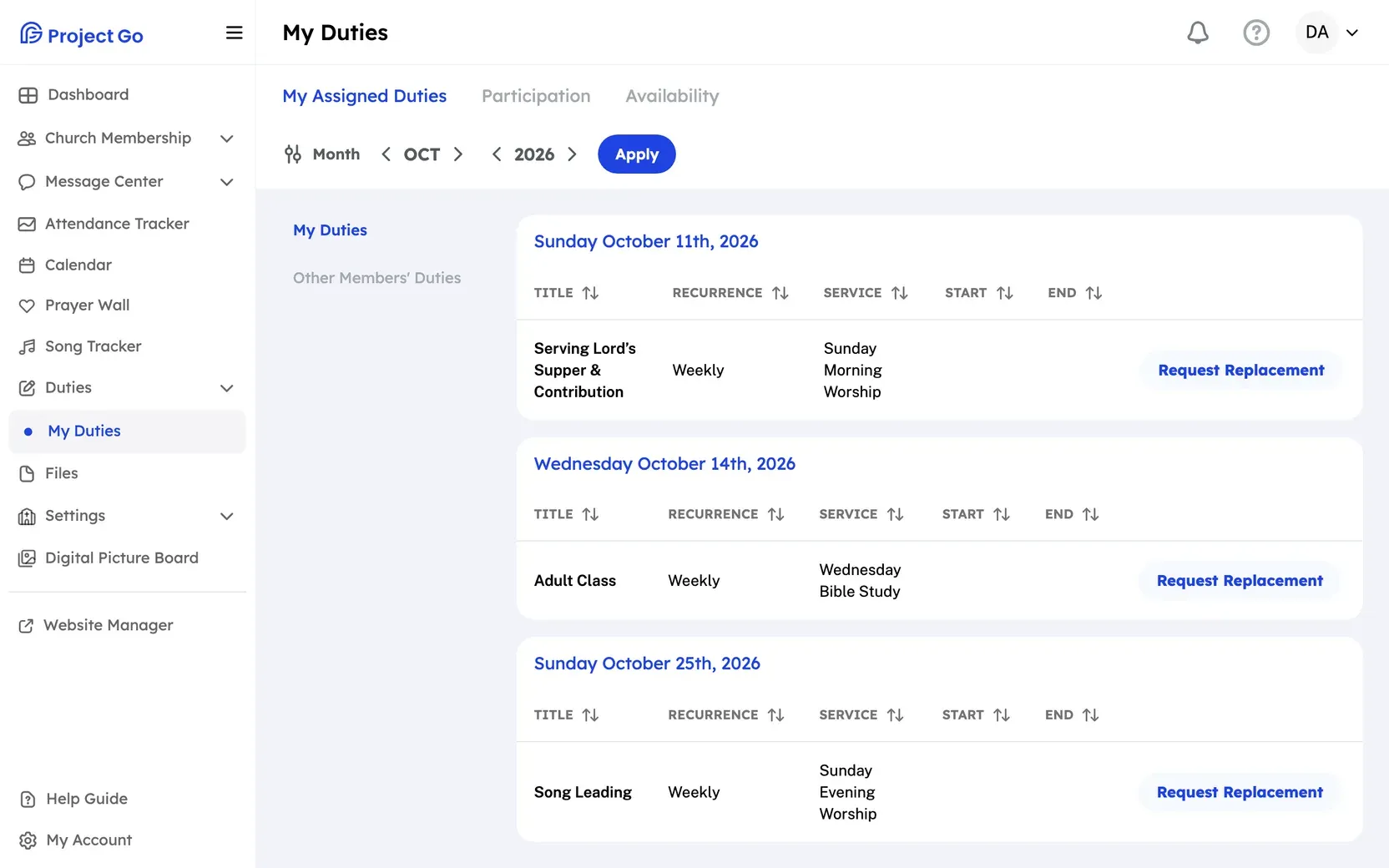
Task: Select My Assigned Duties tab
Action: (x=365, y=96)
